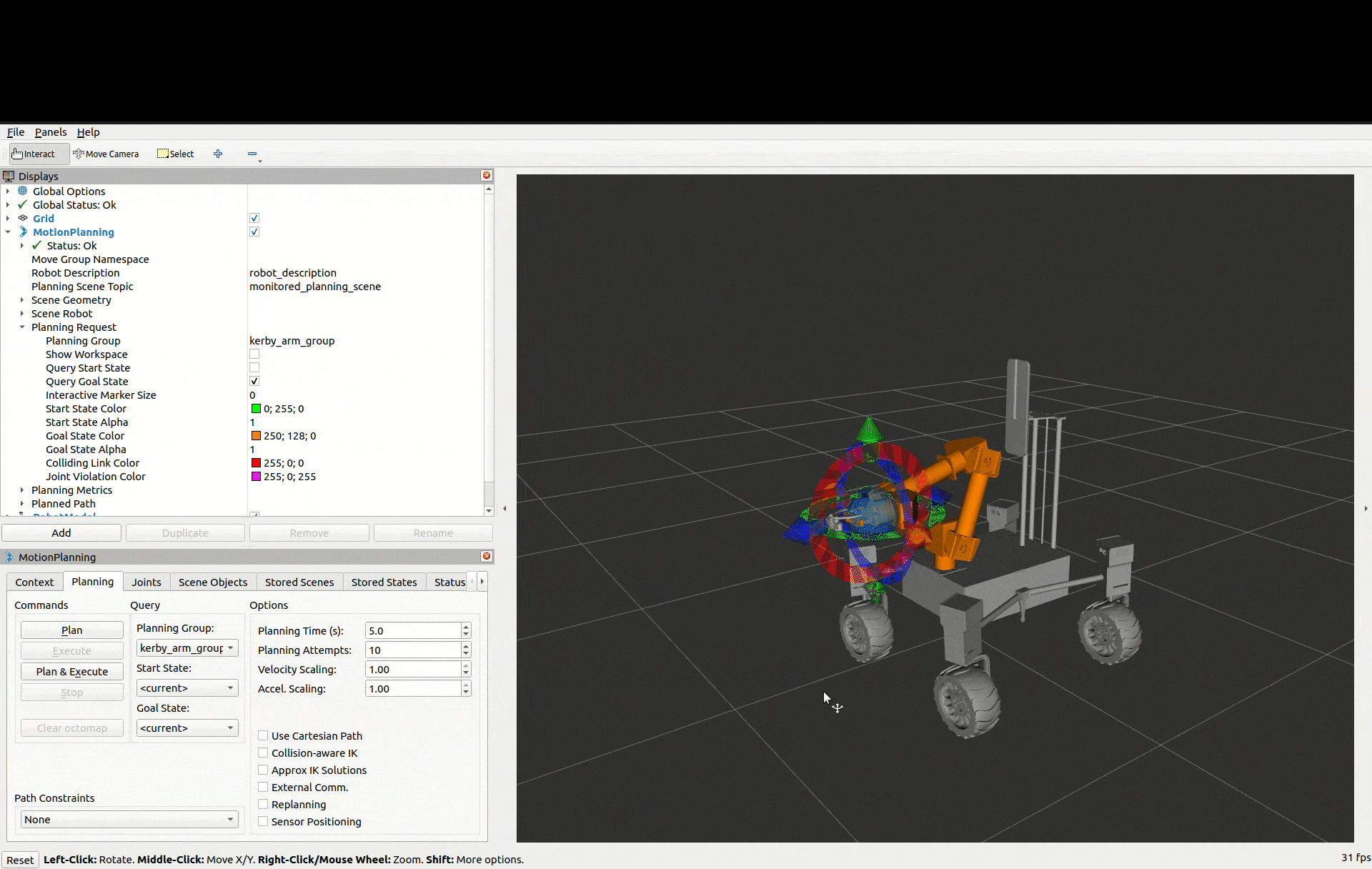Open the Goal State dropdown
Viewport: 1372px width, 869px height.
coord(187,728)
